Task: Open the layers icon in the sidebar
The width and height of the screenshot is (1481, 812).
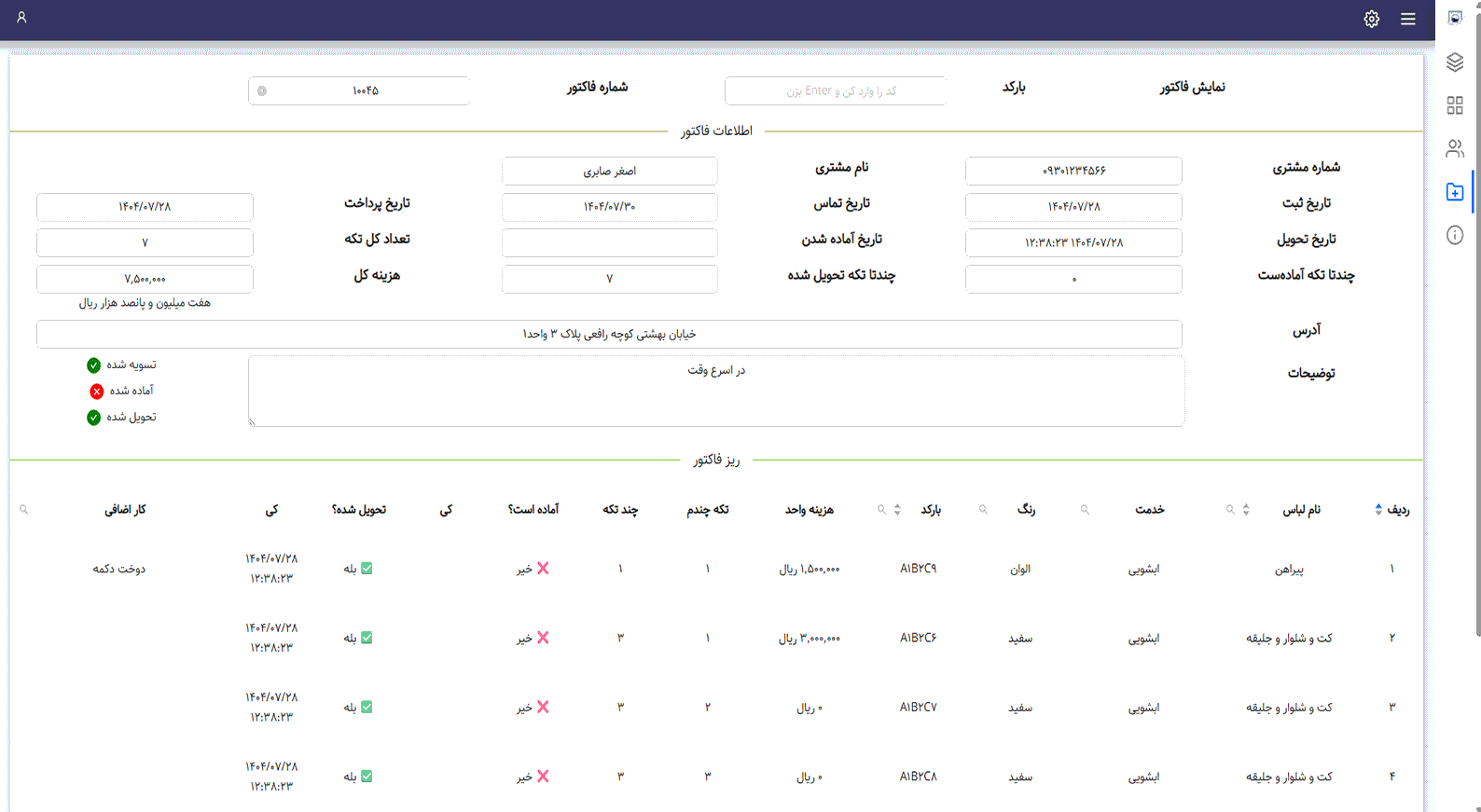Action: click(1454, 62)
